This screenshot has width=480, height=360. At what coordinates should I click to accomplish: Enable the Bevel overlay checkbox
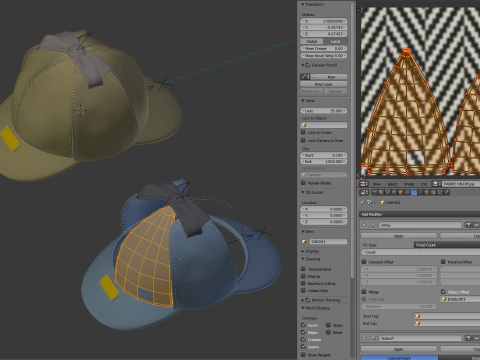[328, 332]
